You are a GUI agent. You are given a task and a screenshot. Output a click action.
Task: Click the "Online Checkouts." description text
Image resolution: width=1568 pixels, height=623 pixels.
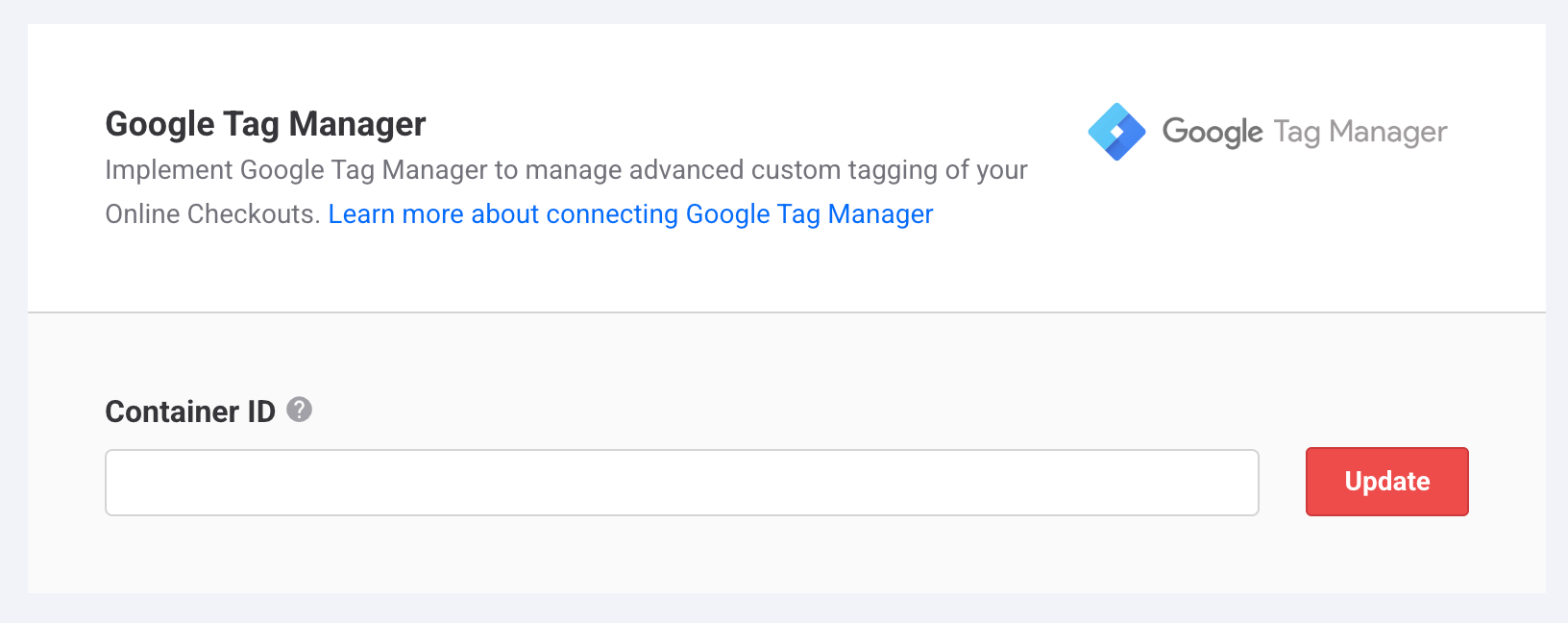coord(212,213)
